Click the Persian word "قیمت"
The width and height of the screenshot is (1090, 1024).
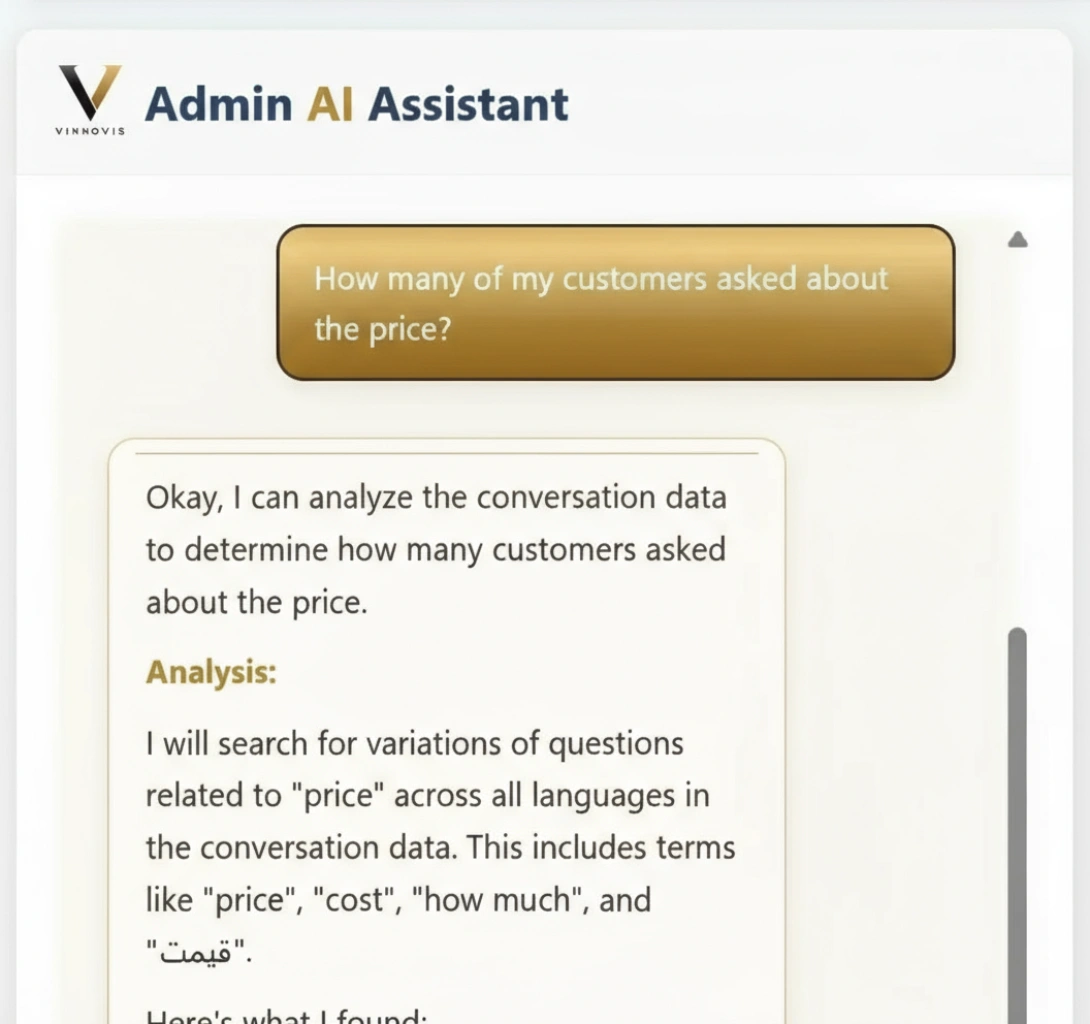[x=196, y=952]
